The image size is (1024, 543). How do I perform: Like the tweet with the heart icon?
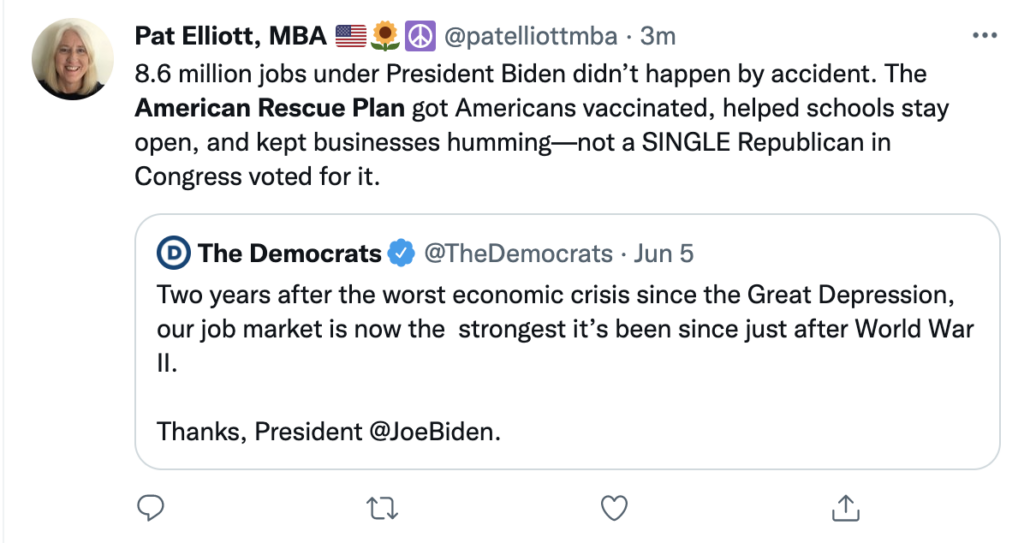(x=614, y=509)
